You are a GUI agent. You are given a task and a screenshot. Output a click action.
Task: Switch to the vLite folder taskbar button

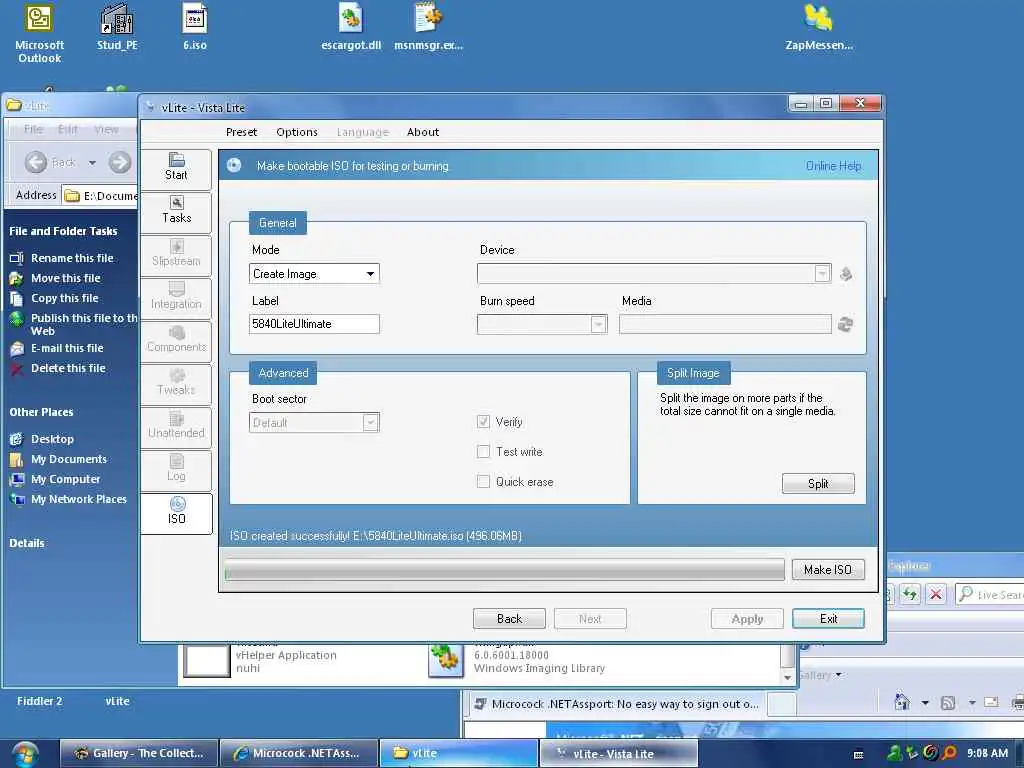tap(458, 753)
